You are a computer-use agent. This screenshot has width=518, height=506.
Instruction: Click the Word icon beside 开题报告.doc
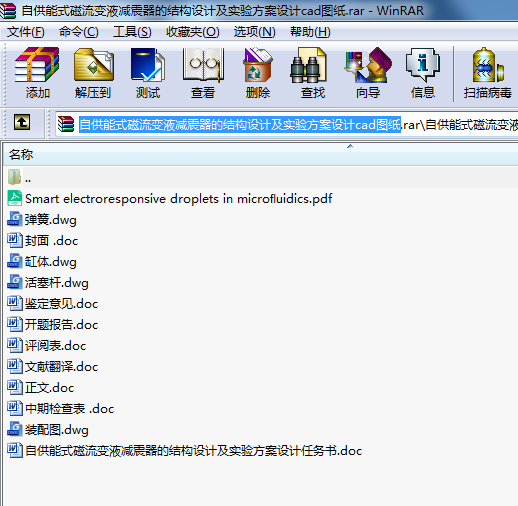15,324
